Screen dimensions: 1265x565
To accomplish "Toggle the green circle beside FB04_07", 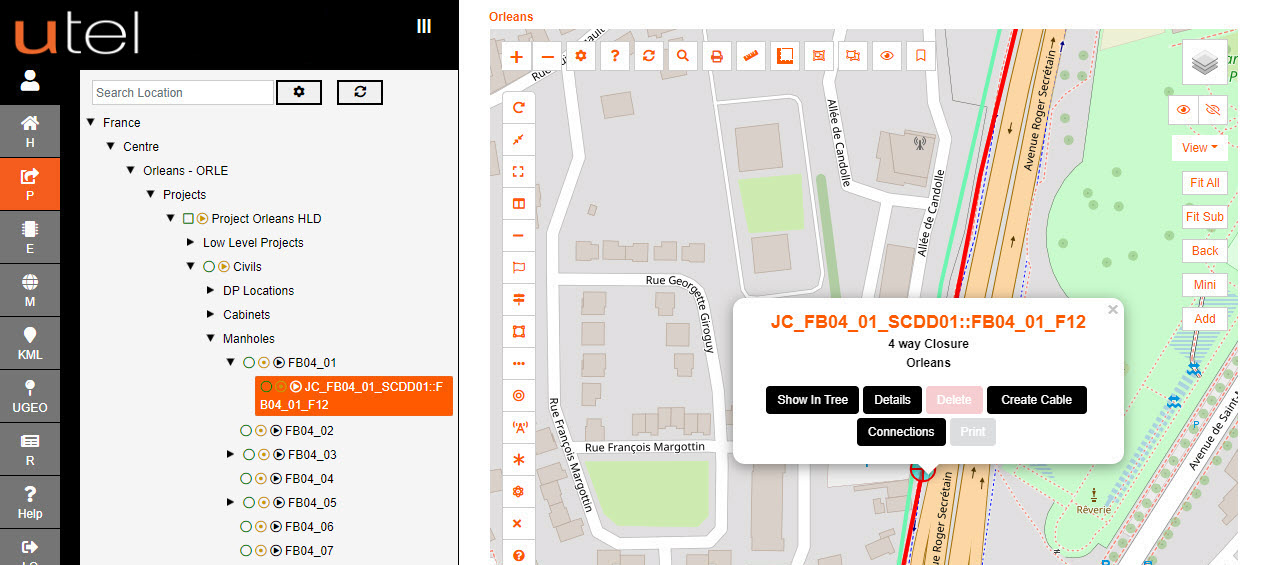I will [x=246, y=551].
